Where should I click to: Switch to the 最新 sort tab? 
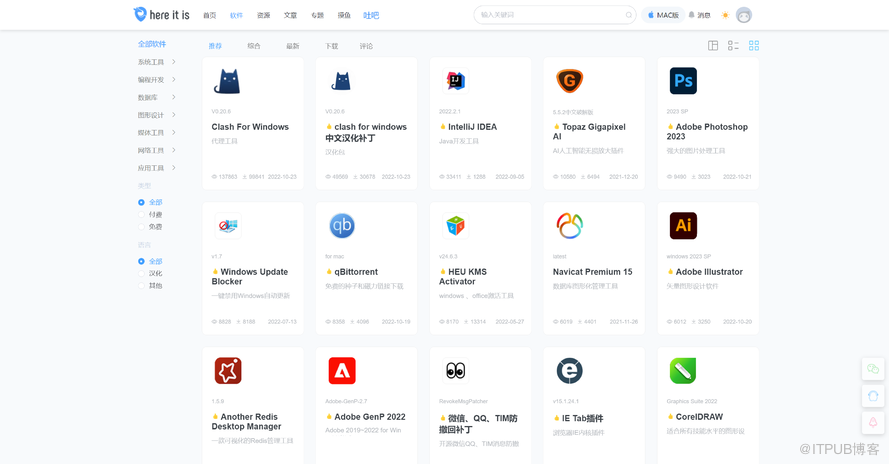(x=293, y=46)
